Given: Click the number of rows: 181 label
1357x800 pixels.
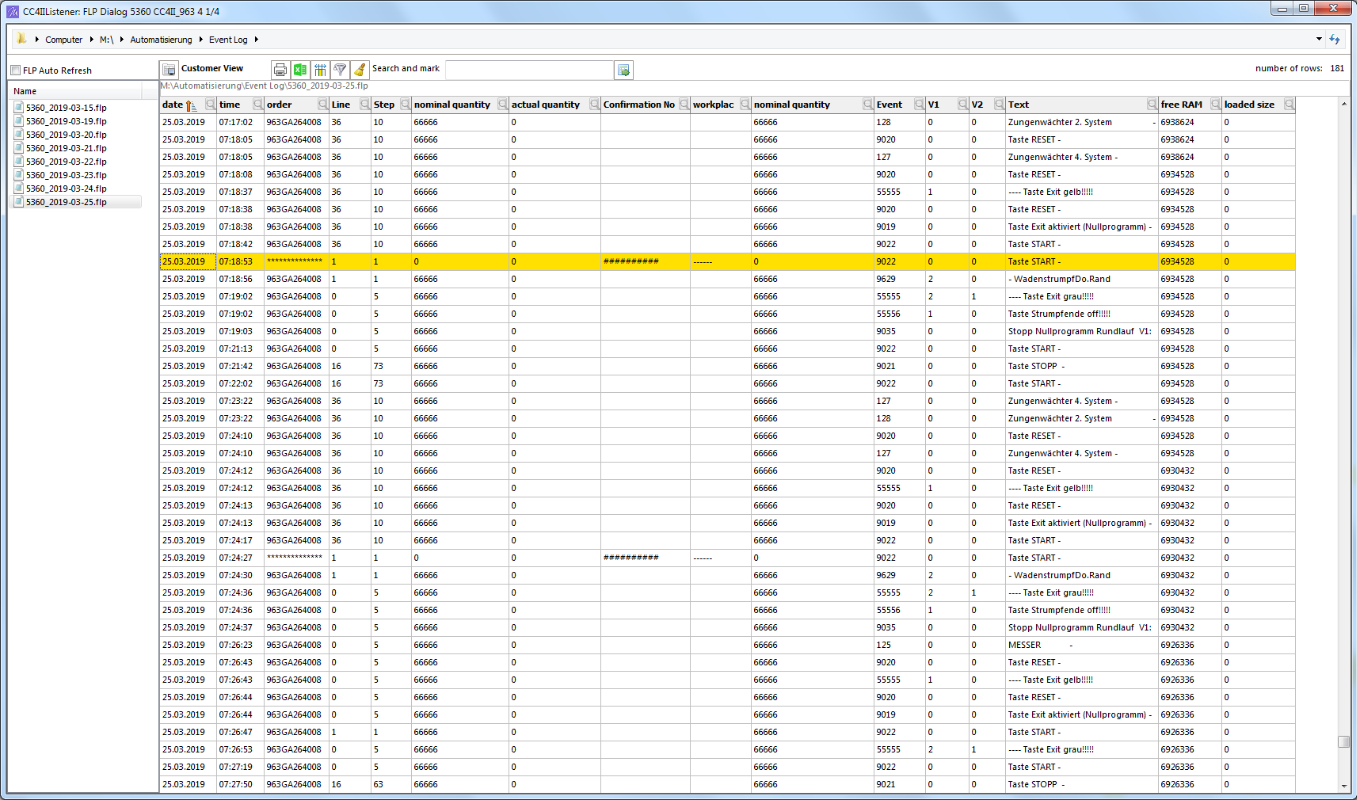Looking at the screenshot, I should click(x=1300, y=68).
